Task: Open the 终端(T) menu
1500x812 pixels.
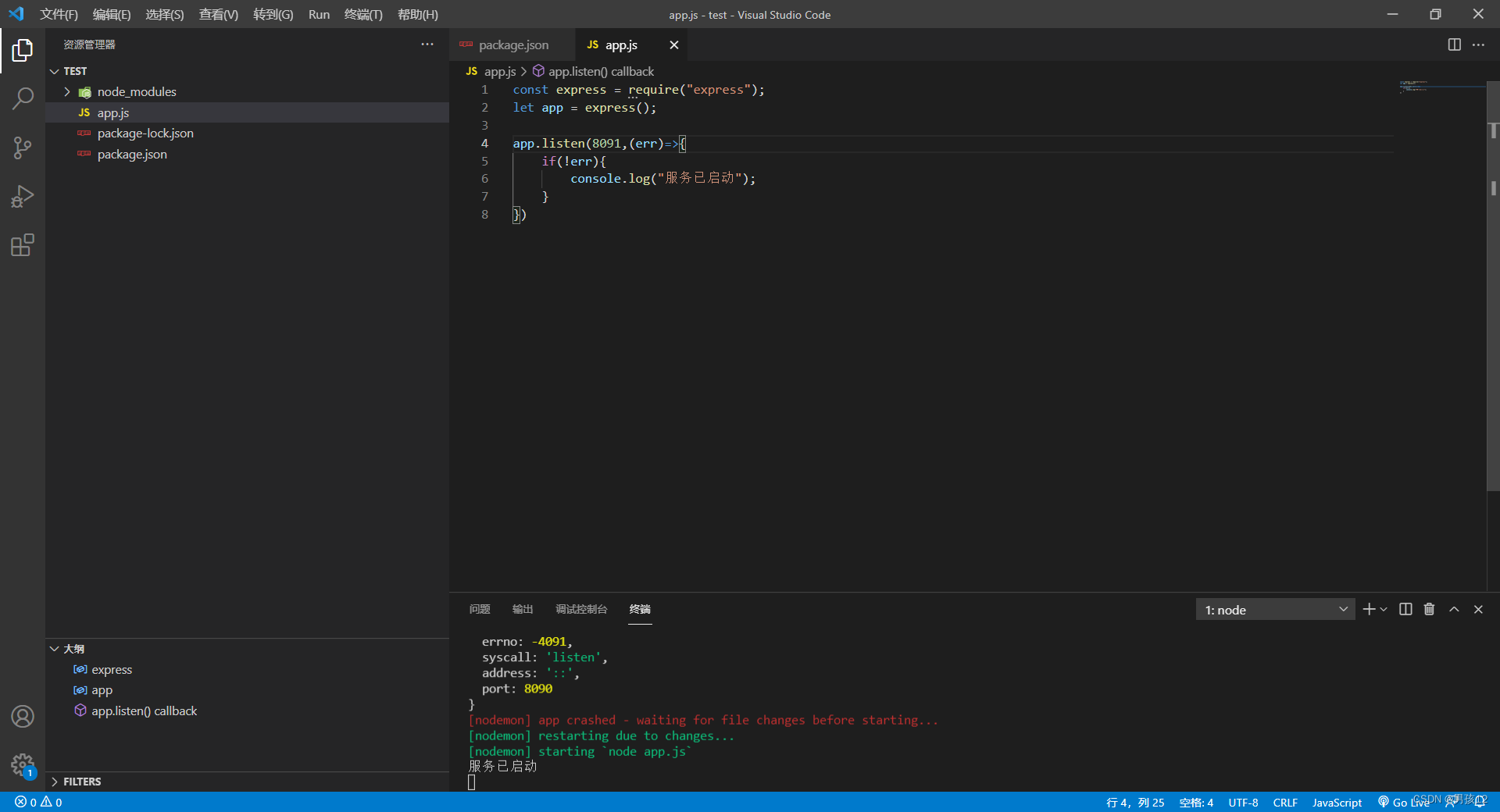Action: pyautogui.click(x=363, y=15)
